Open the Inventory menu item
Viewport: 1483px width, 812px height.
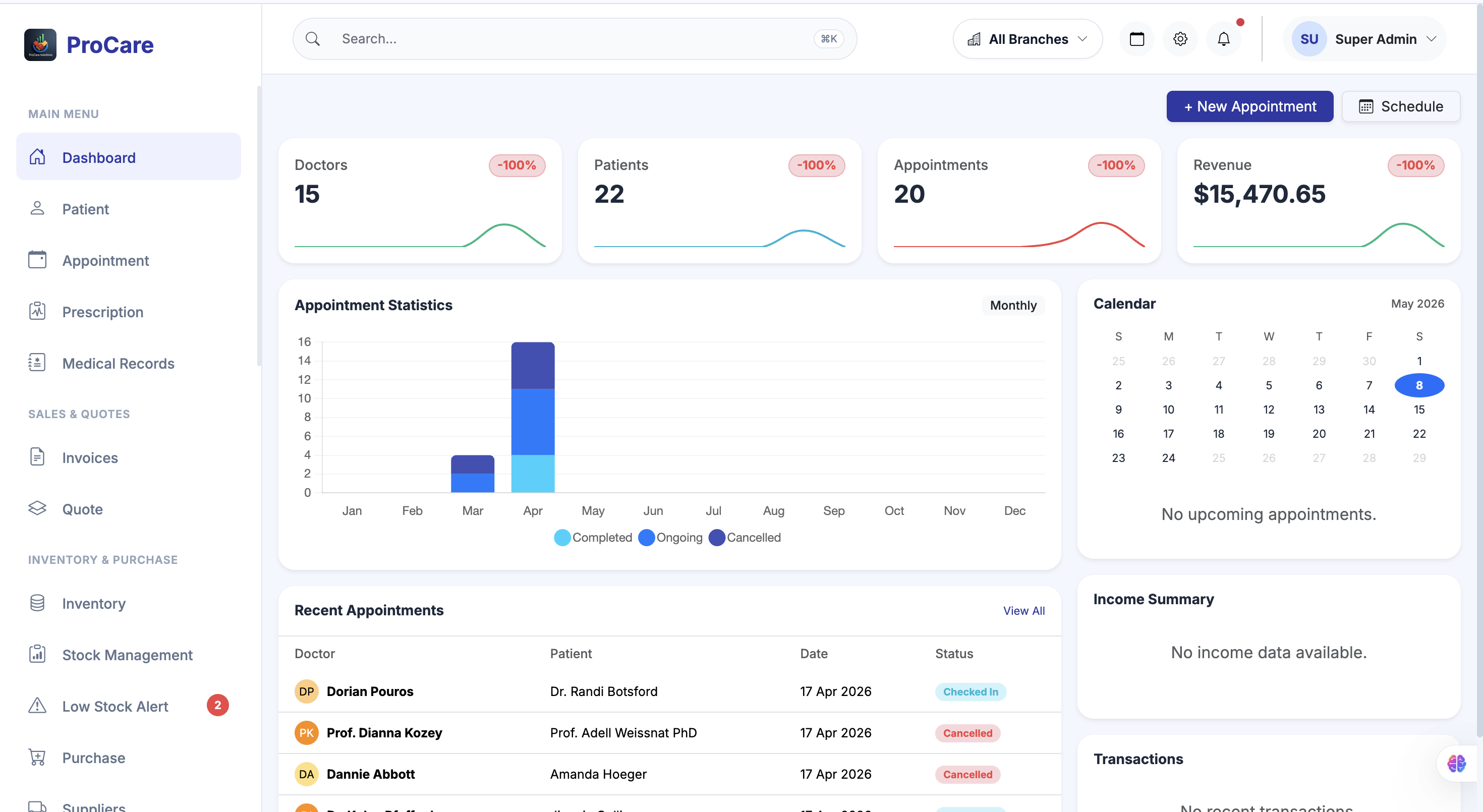(129, 603)
